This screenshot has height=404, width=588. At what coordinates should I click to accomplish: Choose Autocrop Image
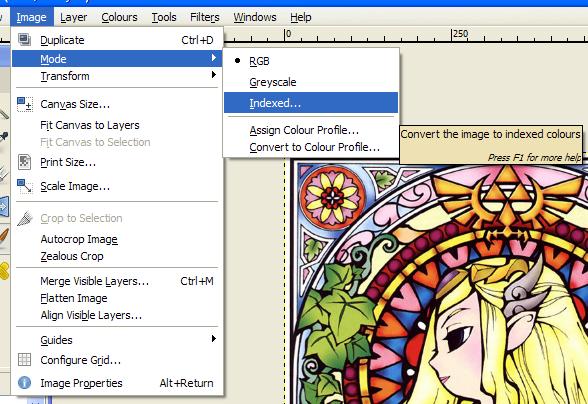click(x=117, y=239)
